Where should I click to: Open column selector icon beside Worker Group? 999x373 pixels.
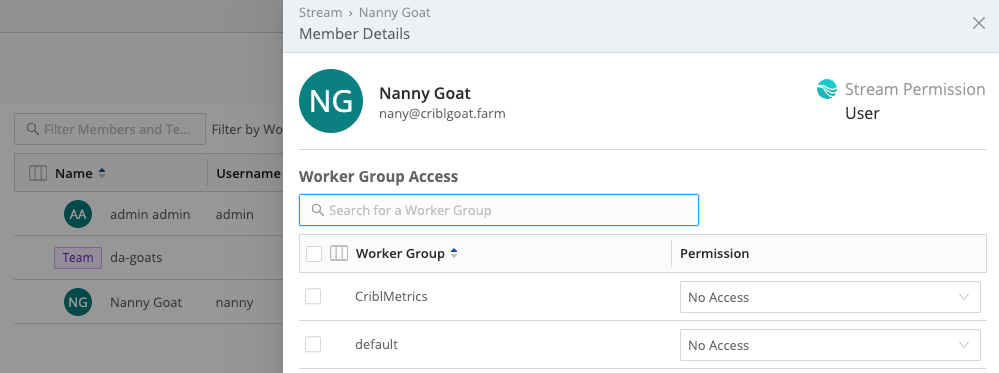(x=339, y=254)
